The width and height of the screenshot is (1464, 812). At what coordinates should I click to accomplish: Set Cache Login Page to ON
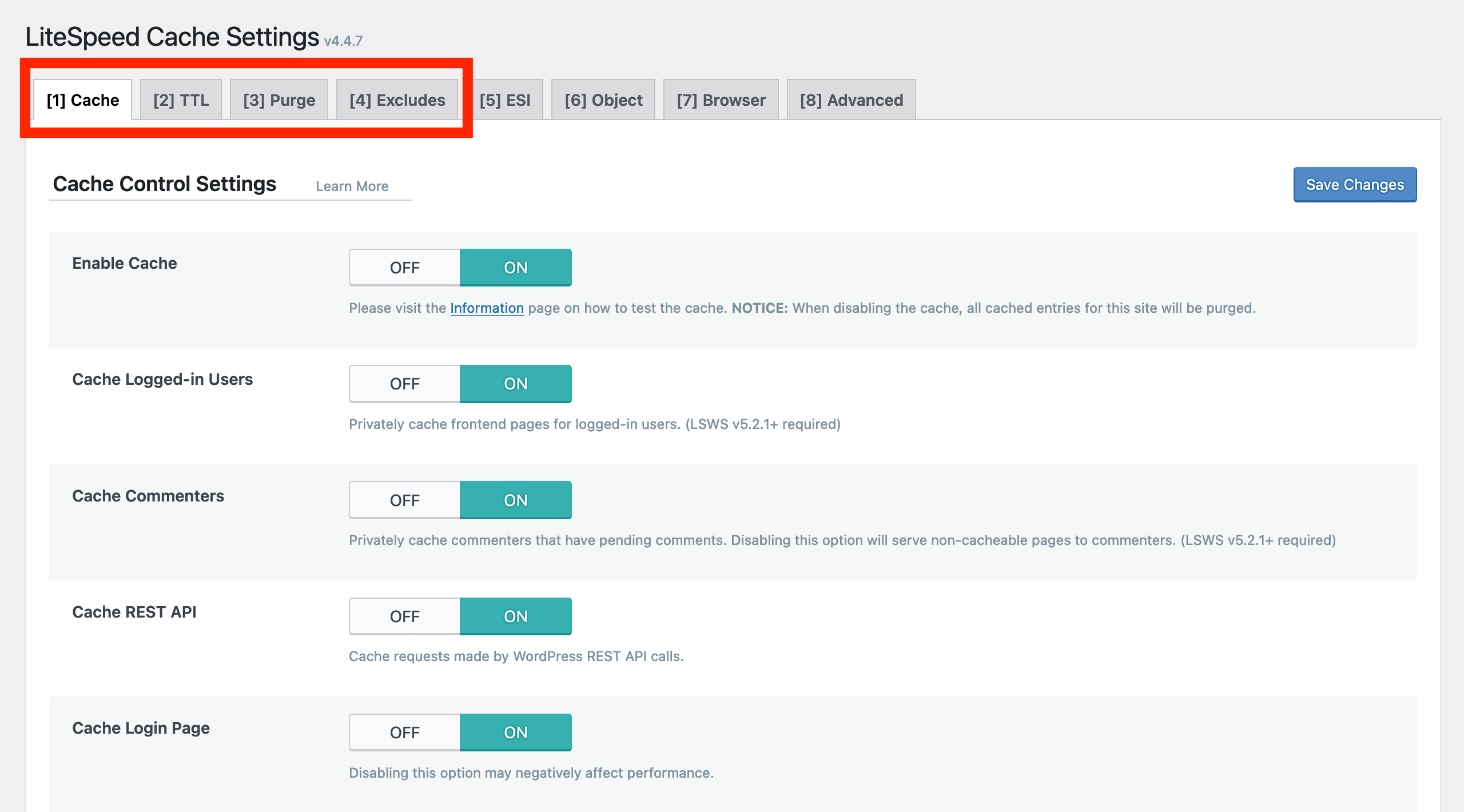click(516, 733)
